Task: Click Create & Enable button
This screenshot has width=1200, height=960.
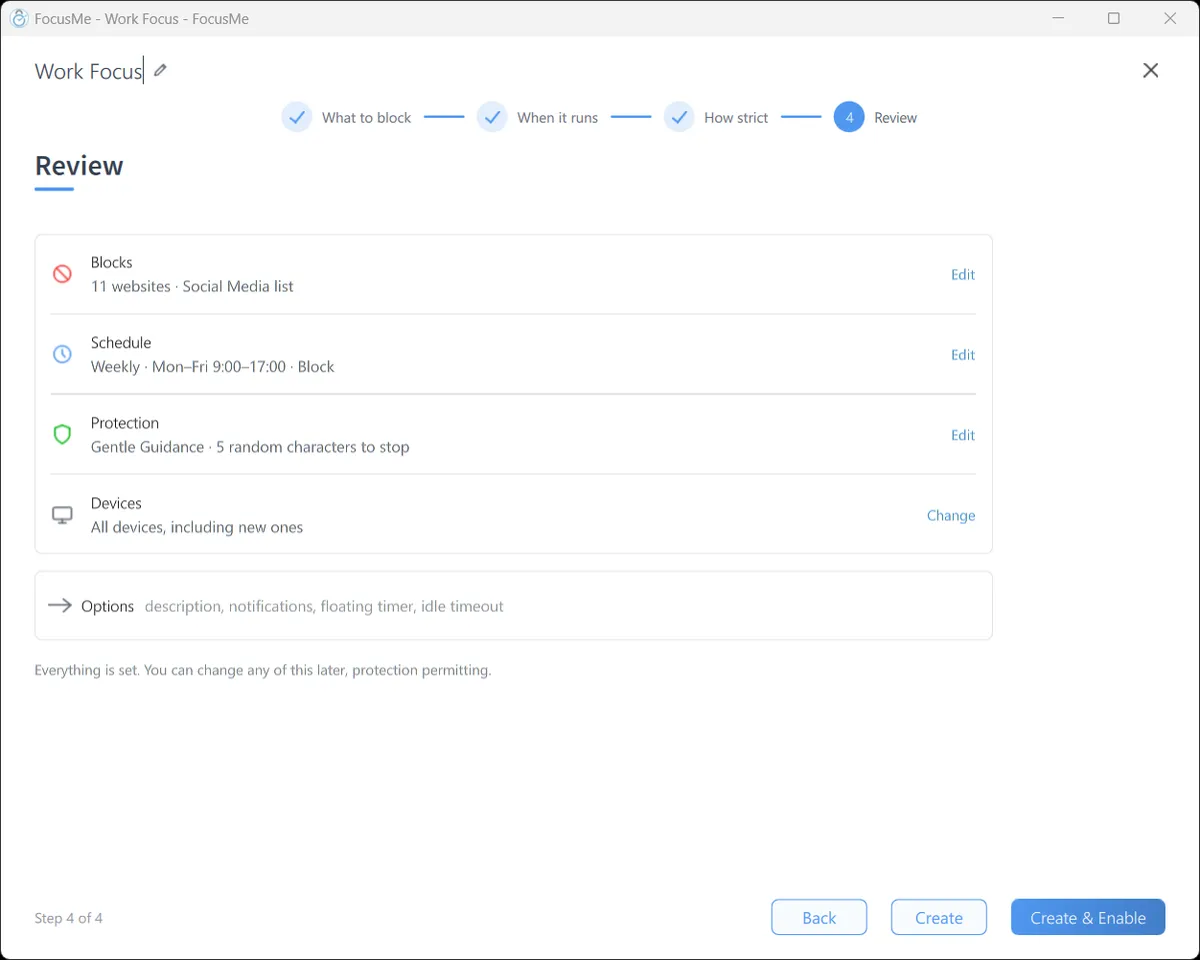Action: point(1088,917)
